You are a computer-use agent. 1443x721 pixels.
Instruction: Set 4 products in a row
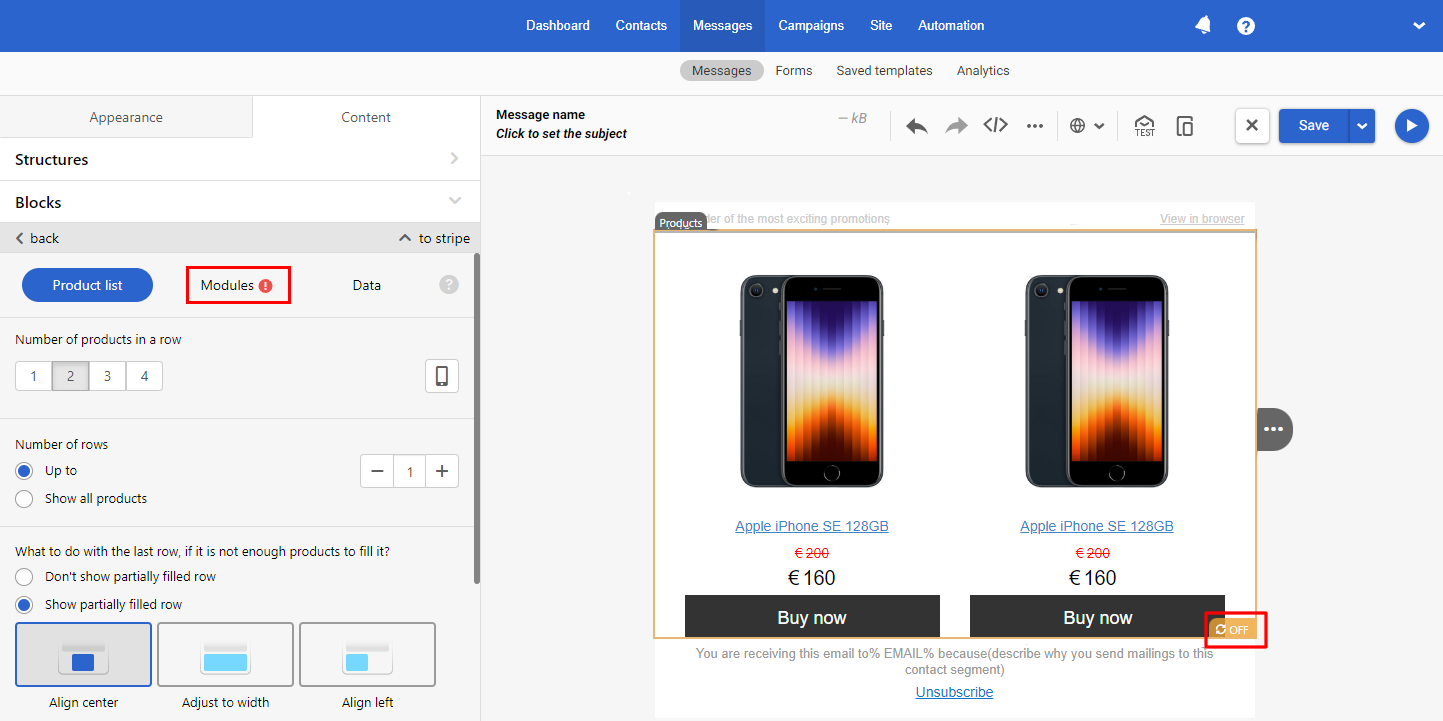coord(144,376)
